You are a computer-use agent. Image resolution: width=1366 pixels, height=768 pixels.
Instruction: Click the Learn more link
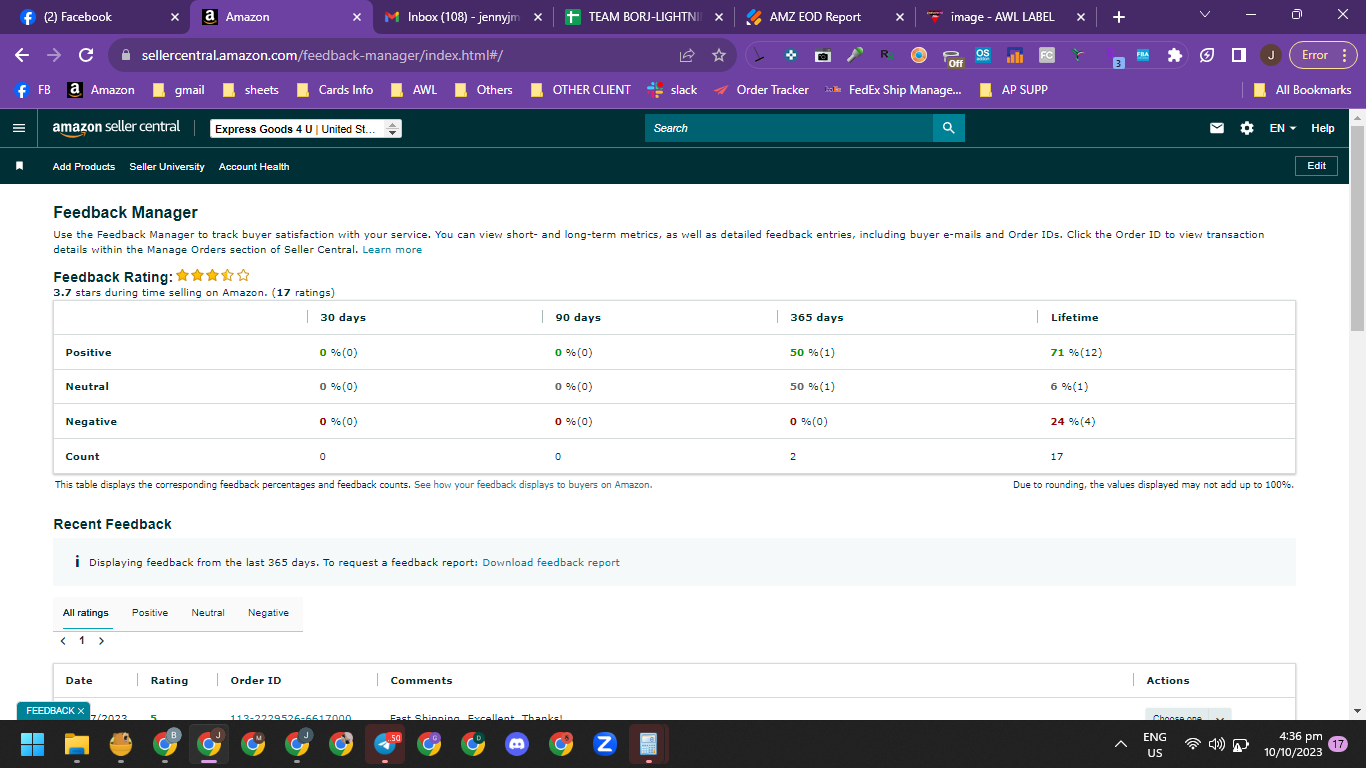(392, 250)
